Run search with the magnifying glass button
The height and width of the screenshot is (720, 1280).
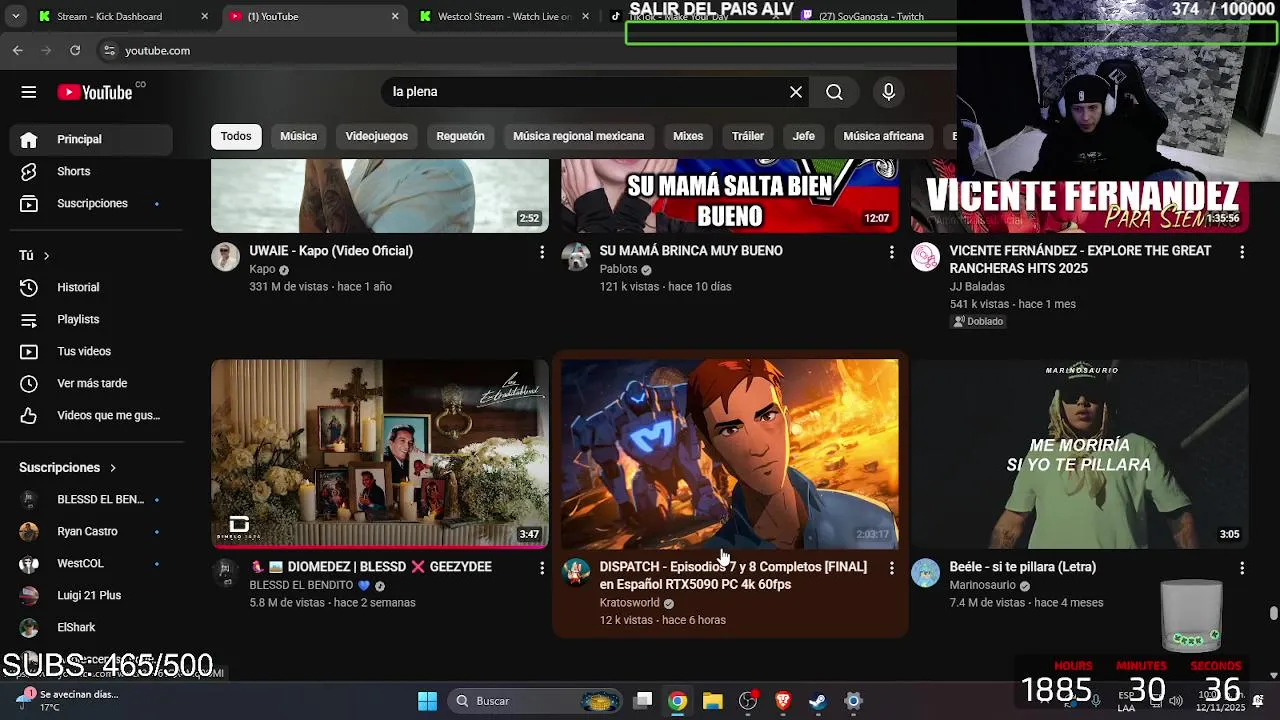coord(834,92)
